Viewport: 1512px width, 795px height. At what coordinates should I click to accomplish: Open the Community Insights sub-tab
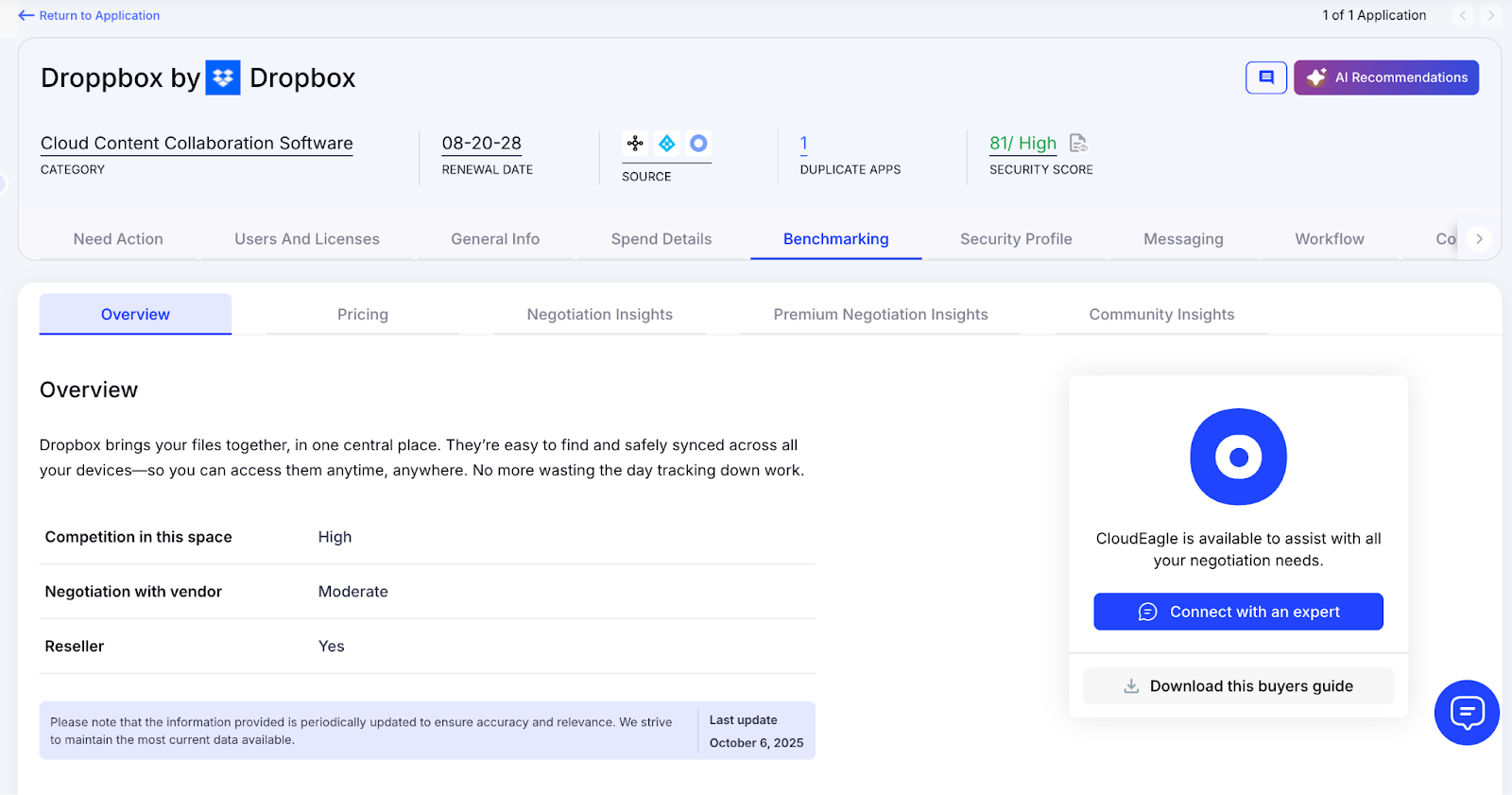[1161, 314]
